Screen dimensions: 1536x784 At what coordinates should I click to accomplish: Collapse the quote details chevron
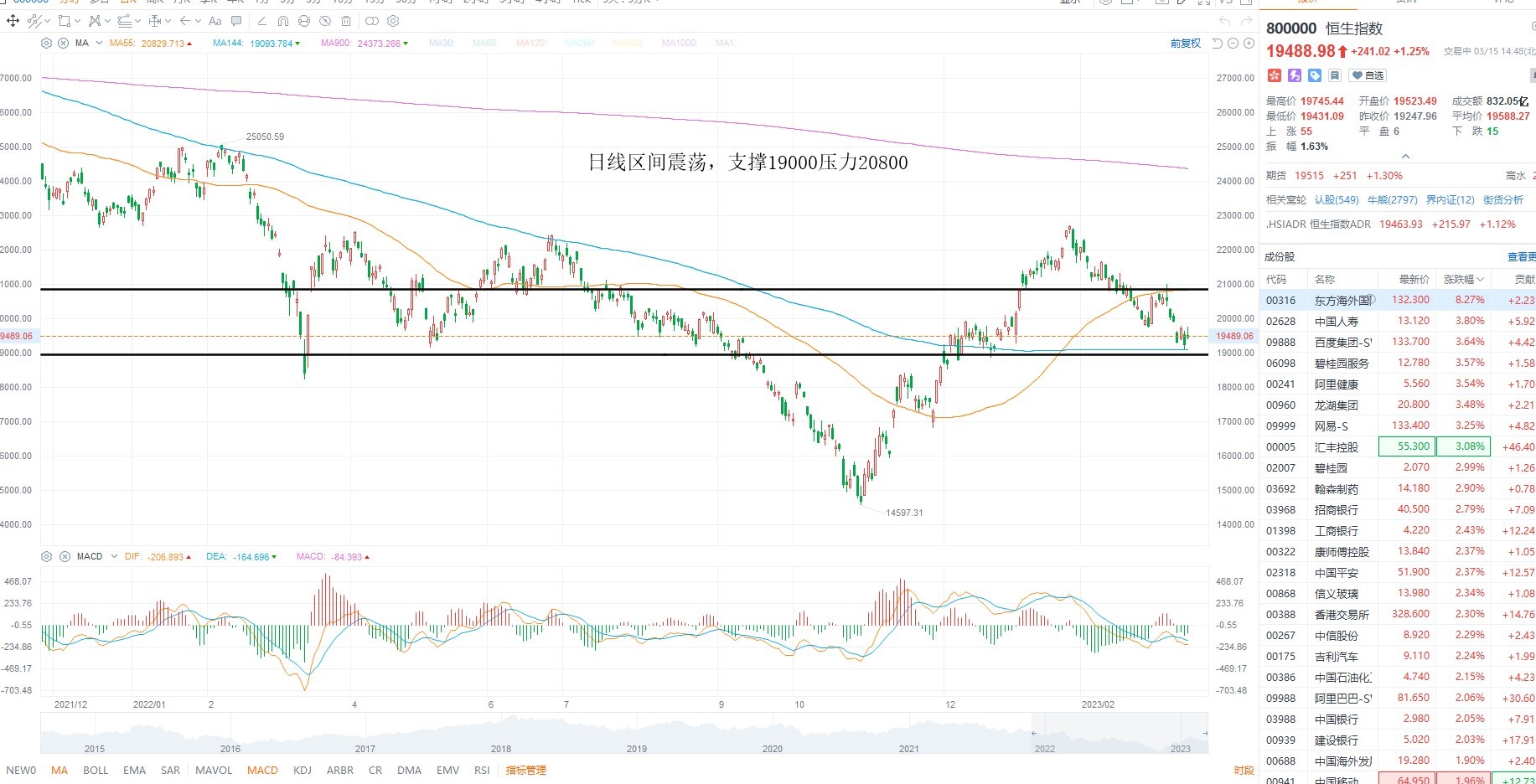pyautogui.click(x=1405, y=157)
